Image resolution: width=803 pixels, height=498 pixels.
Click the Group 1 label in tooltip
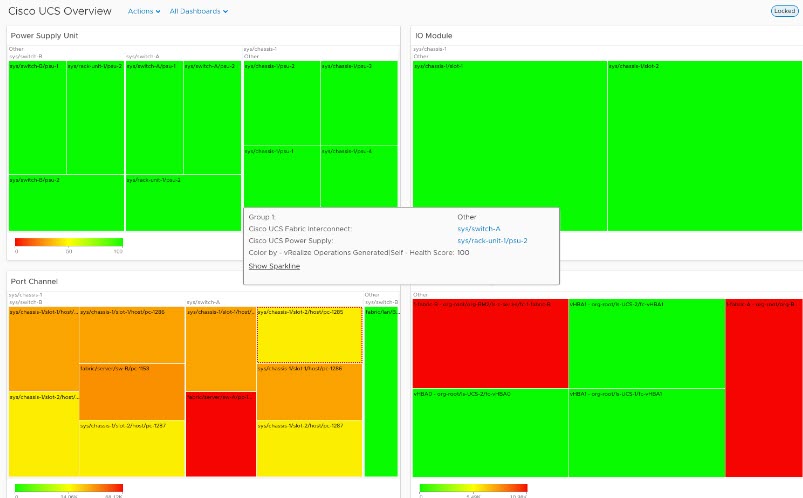coord(262,217)
